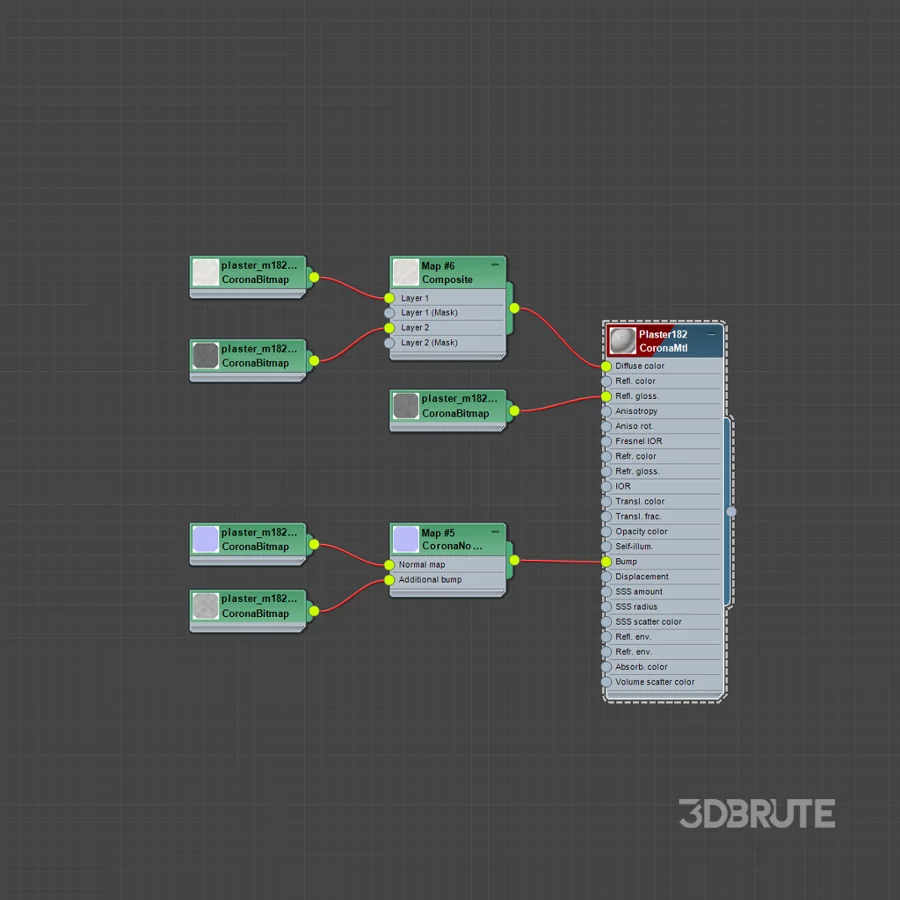Select the 'Absorb. color' slot label
This screenshot has width=900, height=900.
tap(641, 667)
